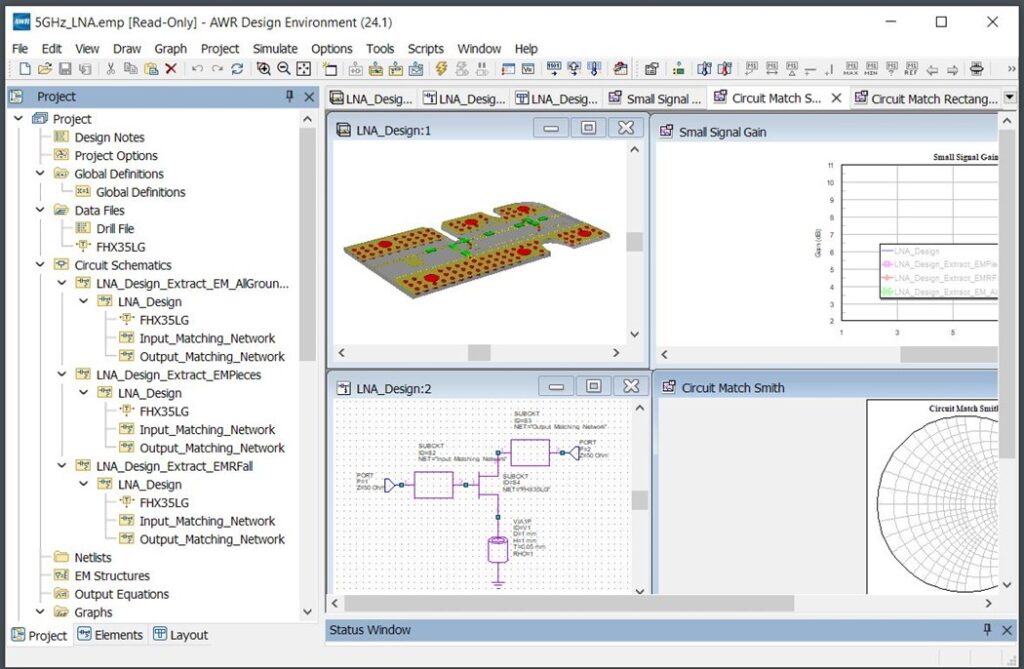Switch to the Circuit Match Rectang... tab
Screen dimensions: 1024x669
[926, 99]
